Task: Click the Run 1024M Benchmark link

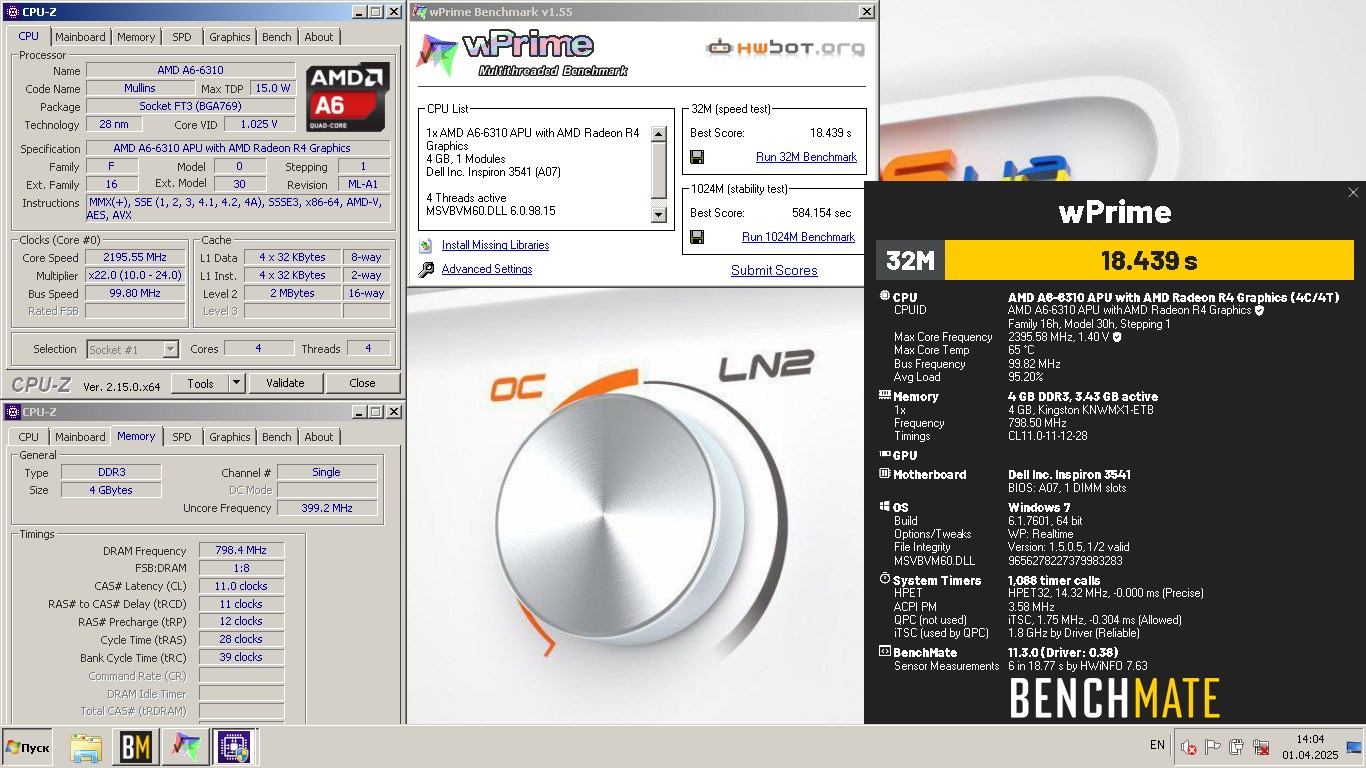Action: 798,237
